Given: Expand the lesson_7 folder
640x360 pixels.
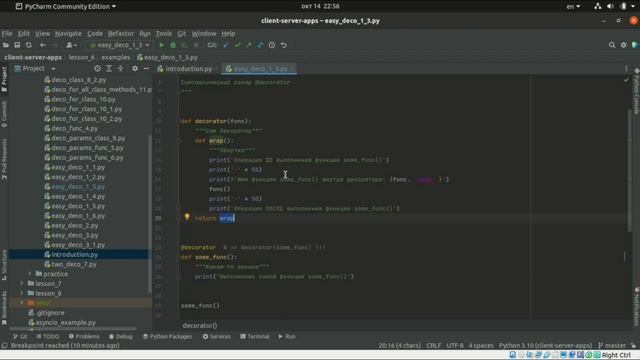Looking at the screenshot, I should (22, 283).
